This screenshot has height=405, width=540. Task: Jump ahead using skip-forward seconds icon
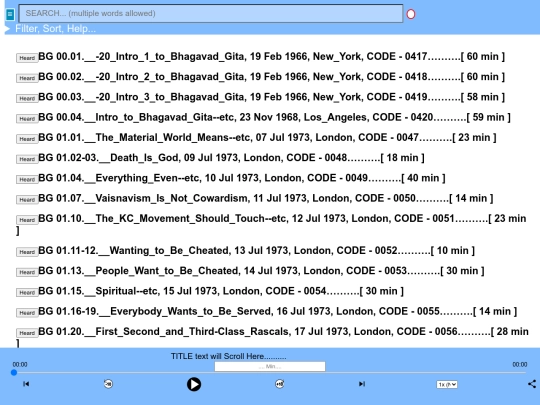280,384
